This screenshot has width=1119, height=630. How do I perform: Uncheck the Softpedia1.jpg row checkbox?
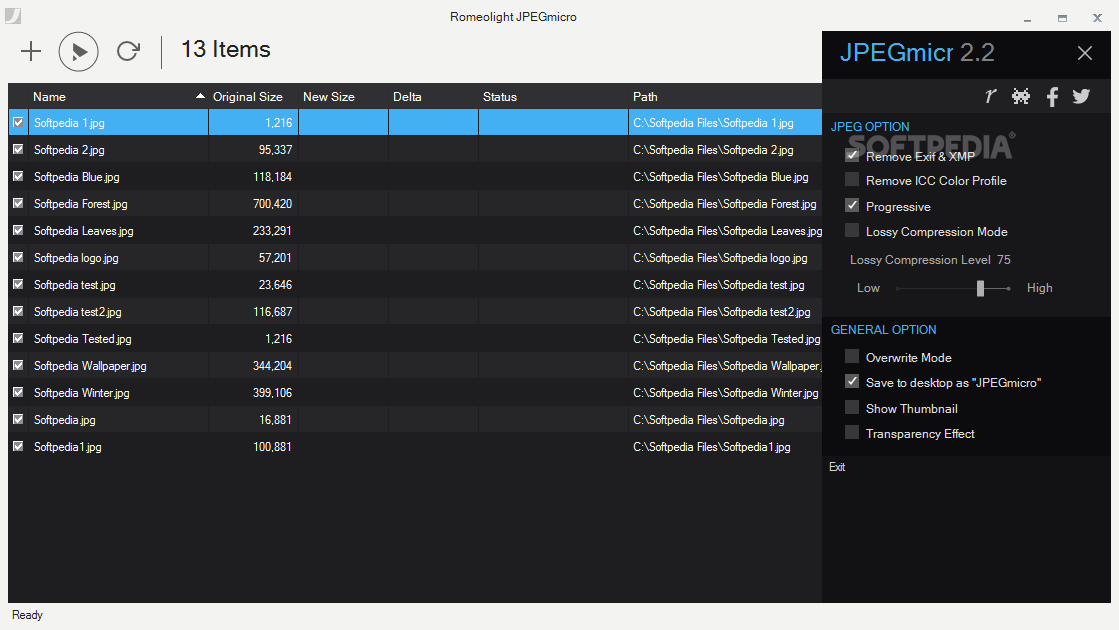[18, 447]
